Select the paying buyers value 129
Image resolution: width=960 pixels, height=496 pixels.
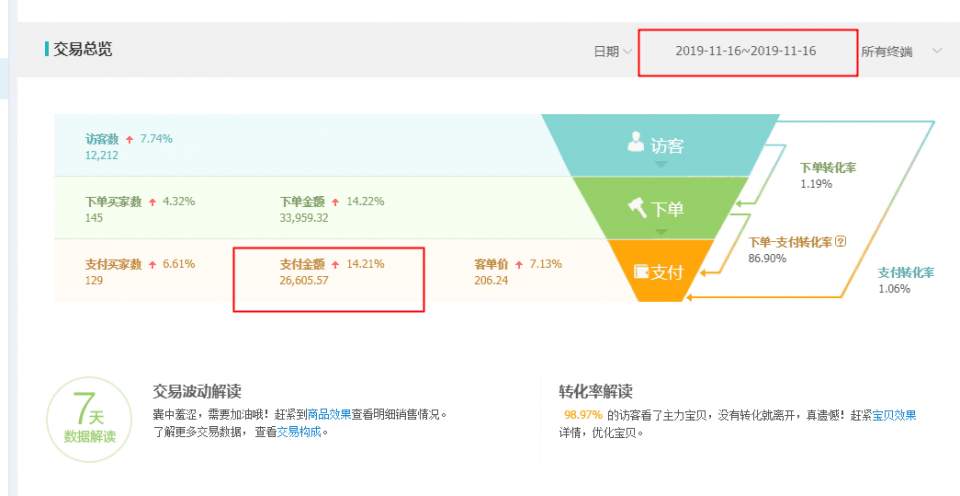click(94, 281)
